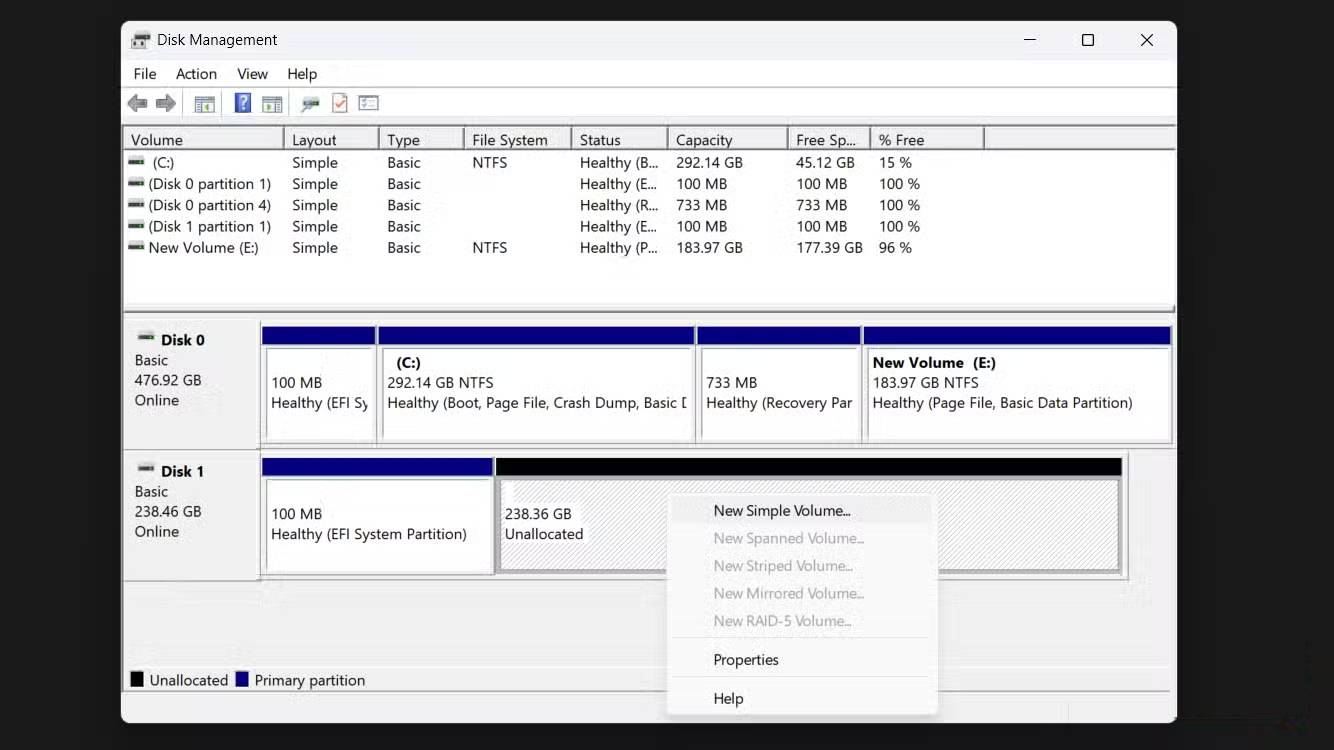
Task: Open Help using the blue question mark icon
Action: click(242, 103)
